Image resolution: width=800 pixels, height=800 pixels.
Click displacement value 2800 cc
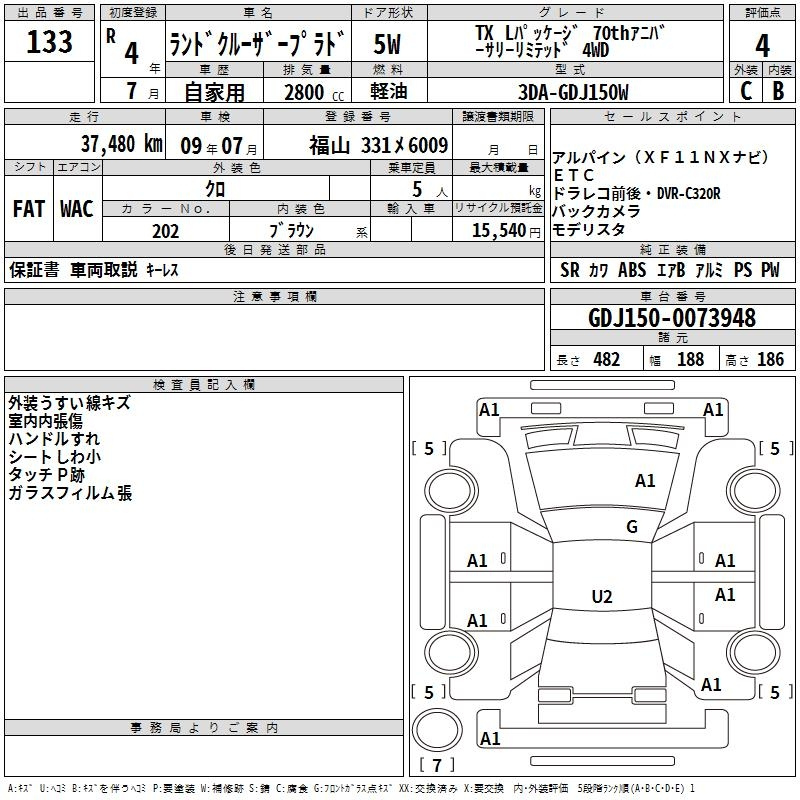pyautogui.click(x=314, y=92)
